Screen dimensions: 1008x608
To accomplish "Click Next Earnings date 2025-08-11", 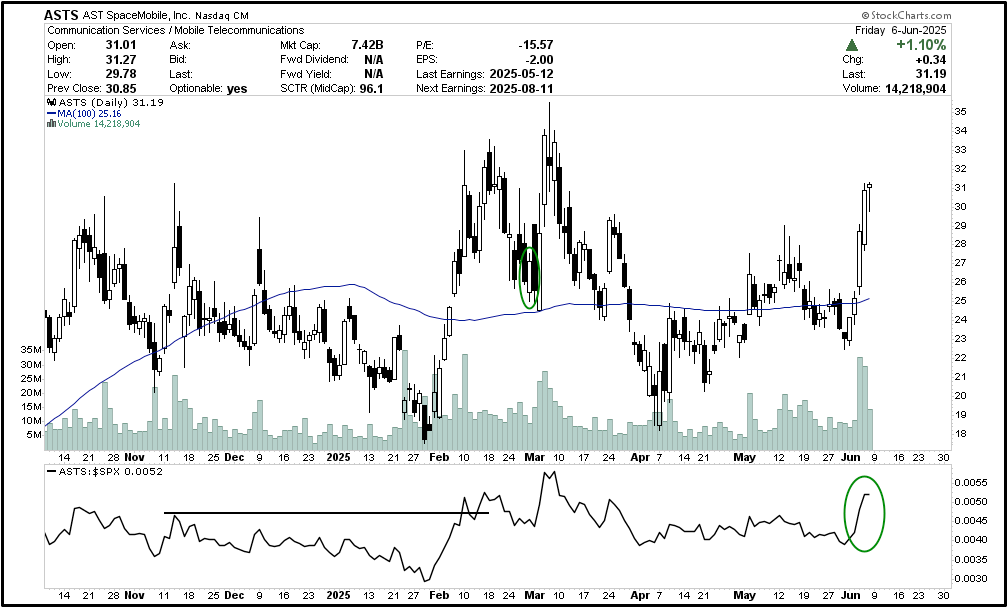I will point(521,89).
